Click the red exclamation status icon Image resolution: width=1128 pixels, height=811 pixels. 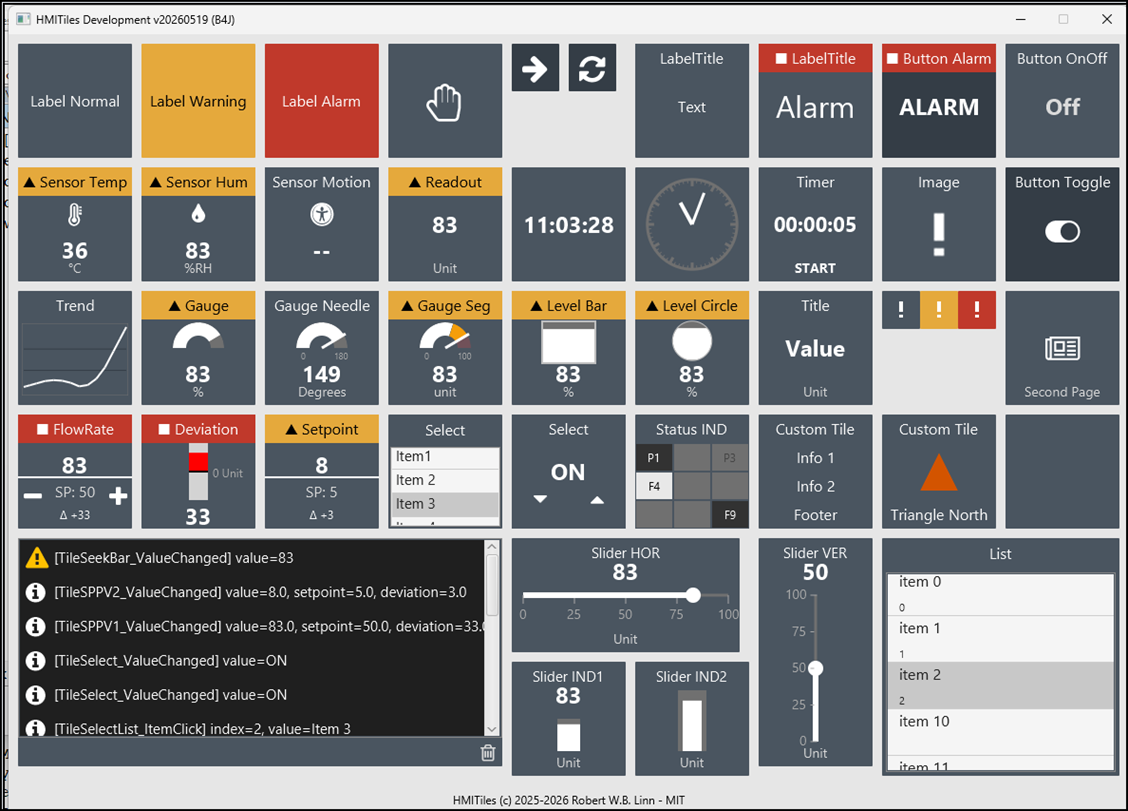click(x=977, y=310)
